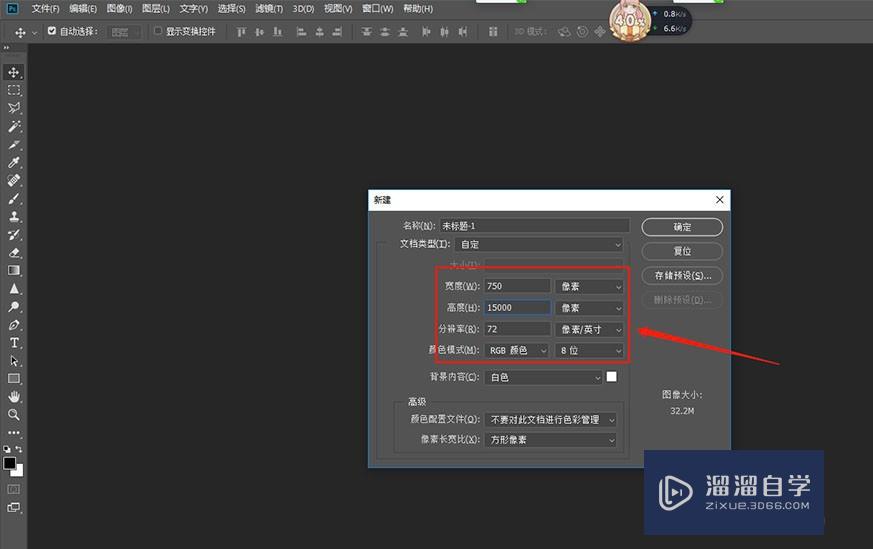
Task: Collapse the tools panel double-arrow
Action: coord(7,48)
